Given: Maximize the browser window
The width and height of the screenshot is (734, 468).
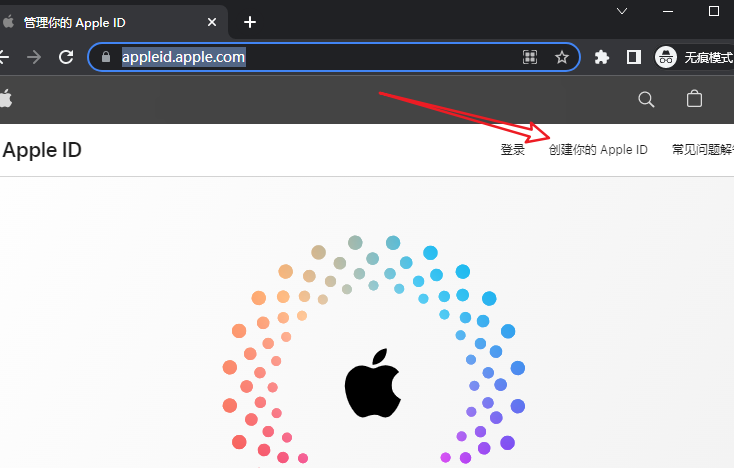Looking at the screenshot, I should coord(714,11).
